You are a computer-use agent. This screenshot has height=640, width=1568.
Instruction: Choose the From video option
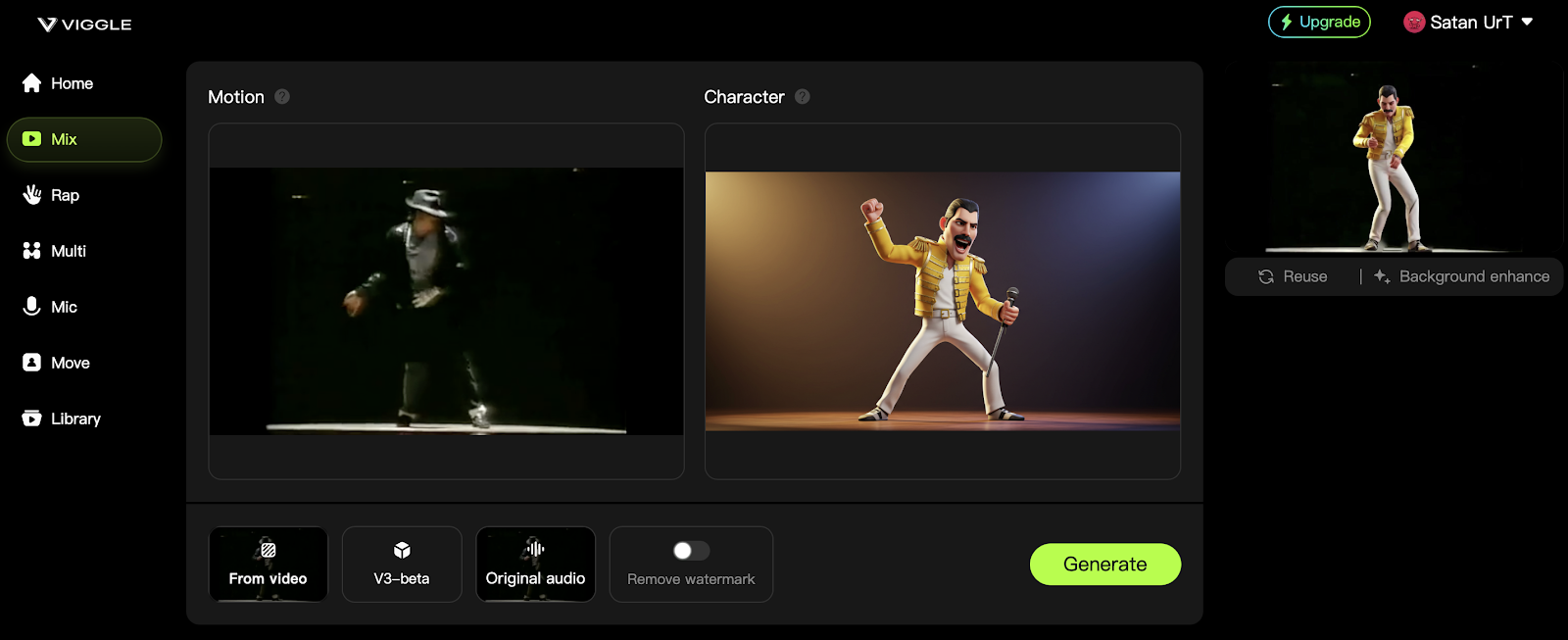[x=269, y=565]
